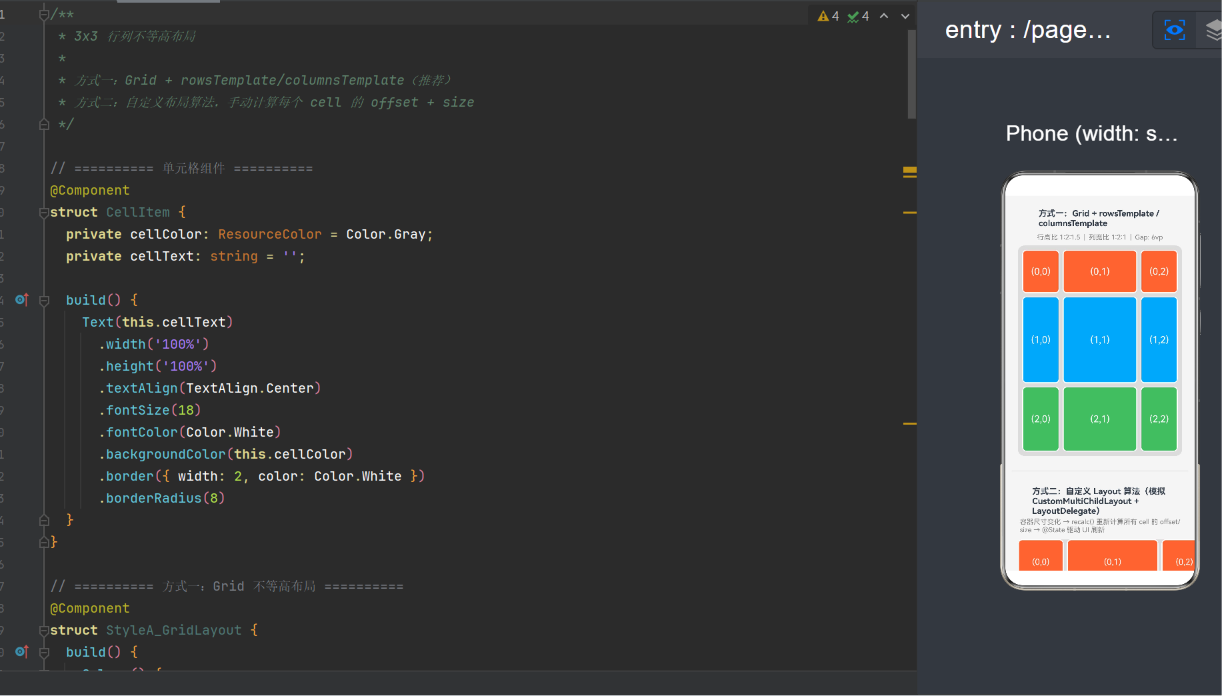
Task: Click "StyleA_GridLayout" struct name
Action: pyautogui.click(x=174, y=630)
